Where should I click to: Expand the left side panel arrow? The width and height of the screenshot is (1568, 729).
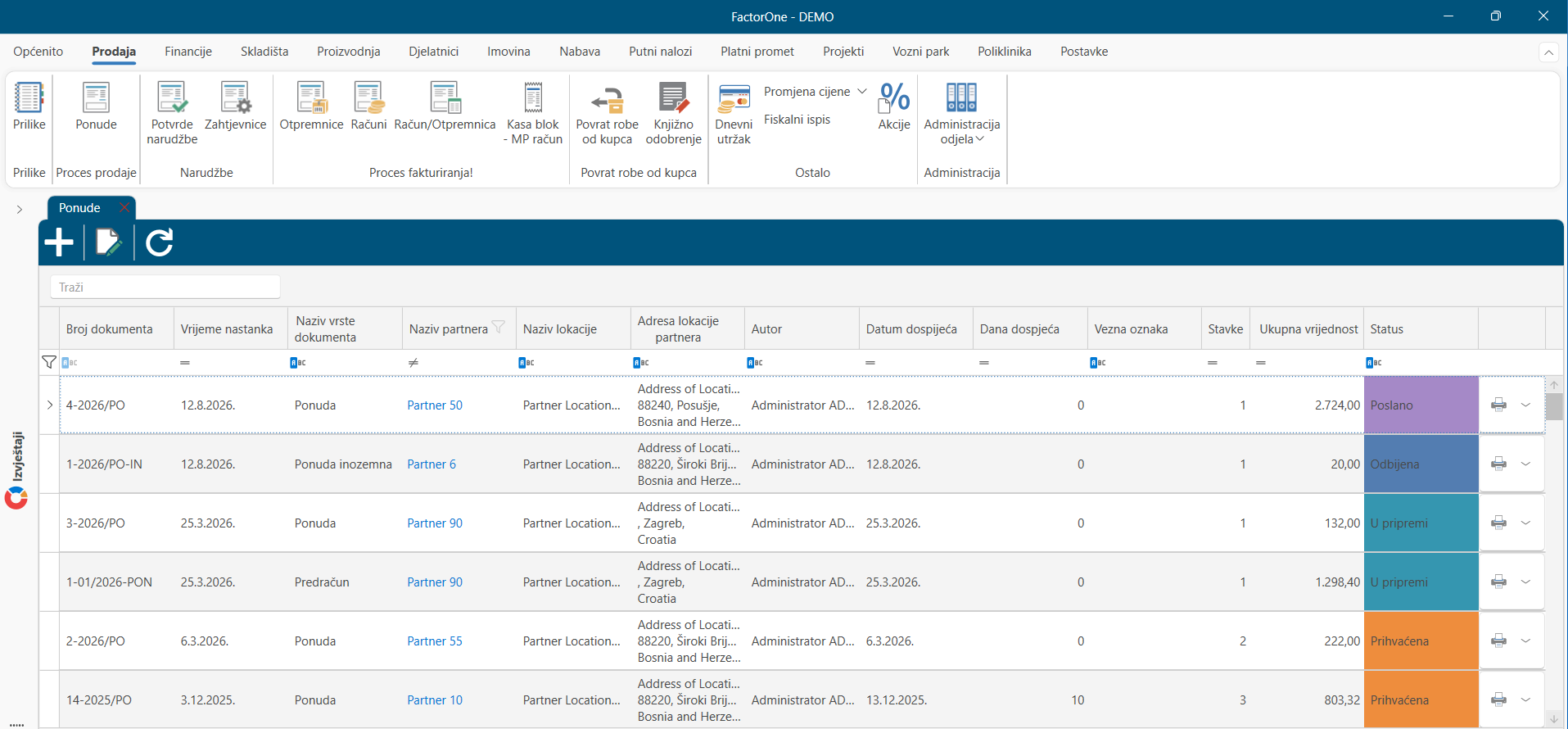click(x=20, y=210)
